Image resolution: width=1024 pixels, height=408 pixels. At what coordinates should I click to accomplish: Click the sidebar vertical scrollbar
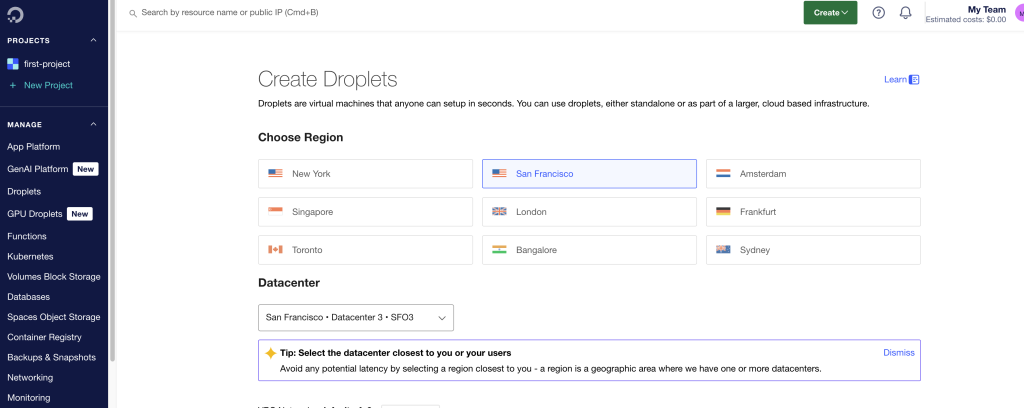coord(112,181)
